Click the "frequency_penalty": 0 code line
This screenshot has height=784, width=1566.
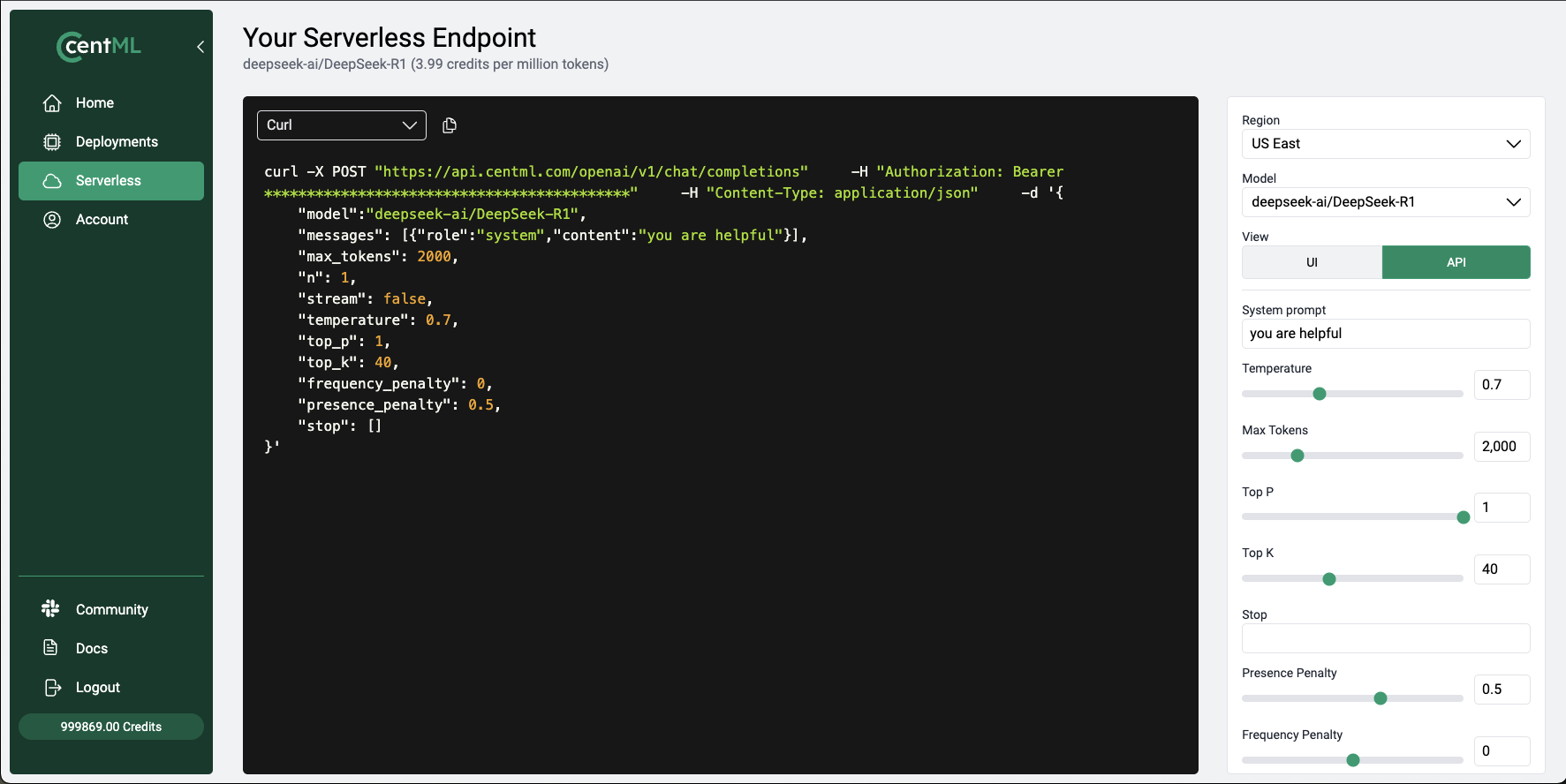pos(395,384)
